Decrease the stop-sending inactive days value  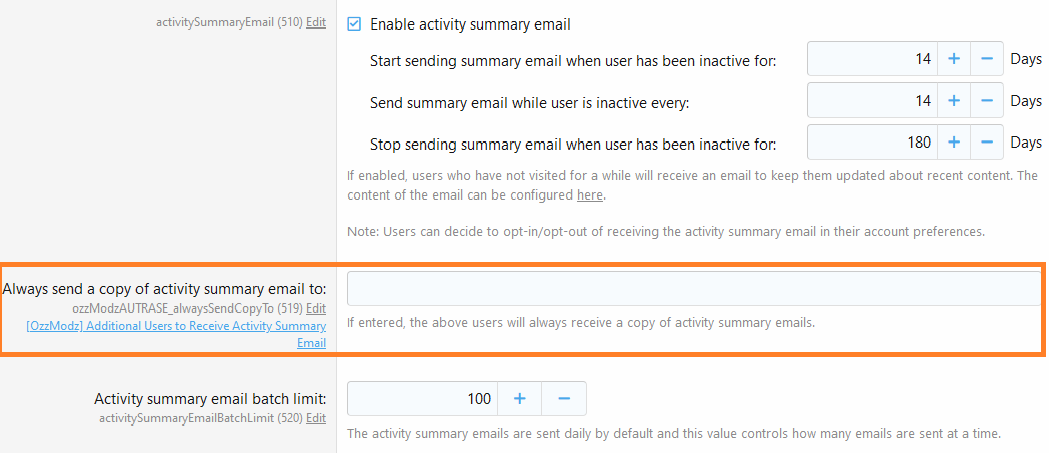pyautogui.click(x=986, y=142)
